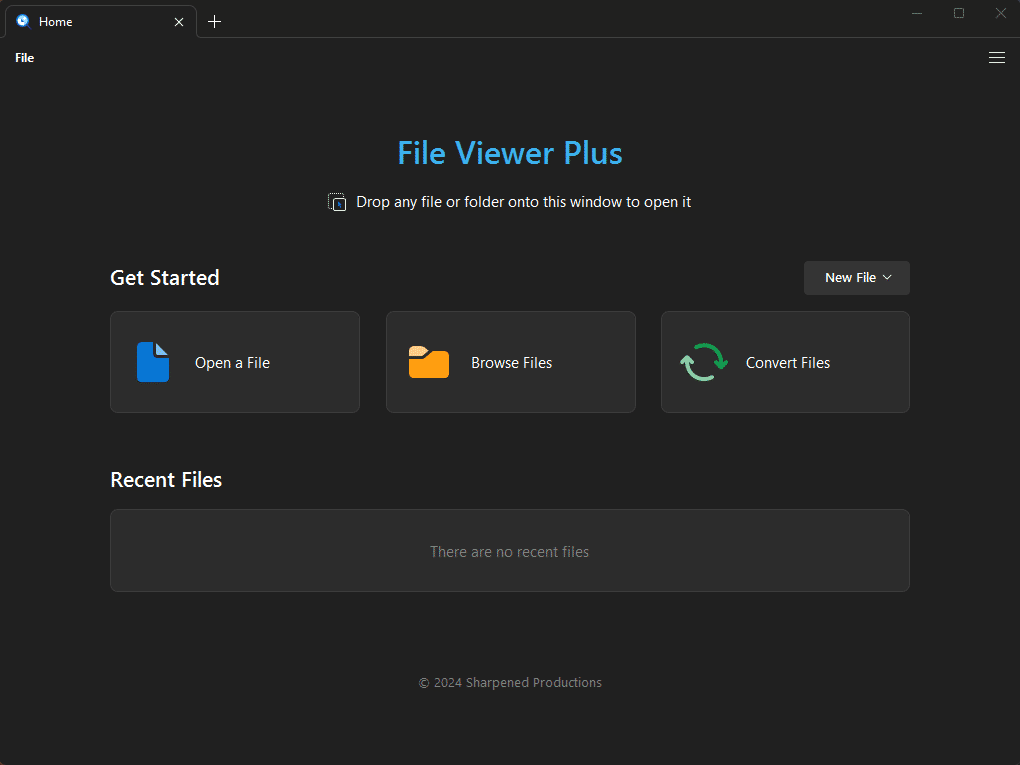Click the drag-and-drop icon beside Drop text
The image size is (1020, 765).
[x=337, y=202]
